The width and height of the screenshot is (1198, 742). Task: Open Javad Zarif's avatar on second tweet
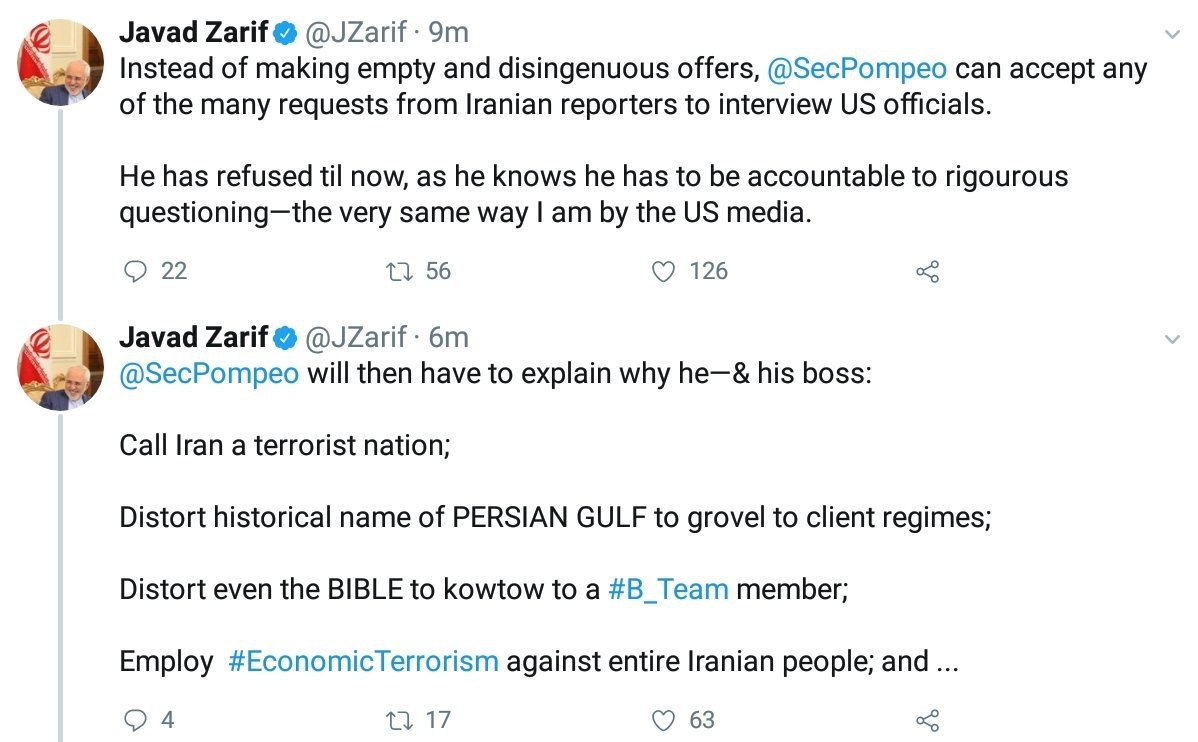61,366
